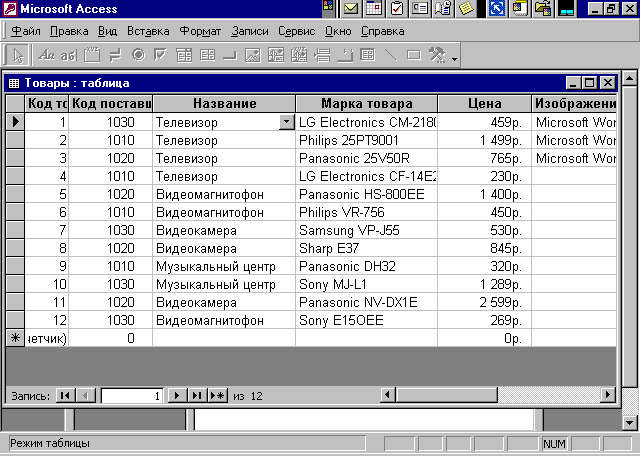Screen dimensions: 640x456
Task: Click cell "Philips 25PT9001"
Action: click(x=367, y=140)
